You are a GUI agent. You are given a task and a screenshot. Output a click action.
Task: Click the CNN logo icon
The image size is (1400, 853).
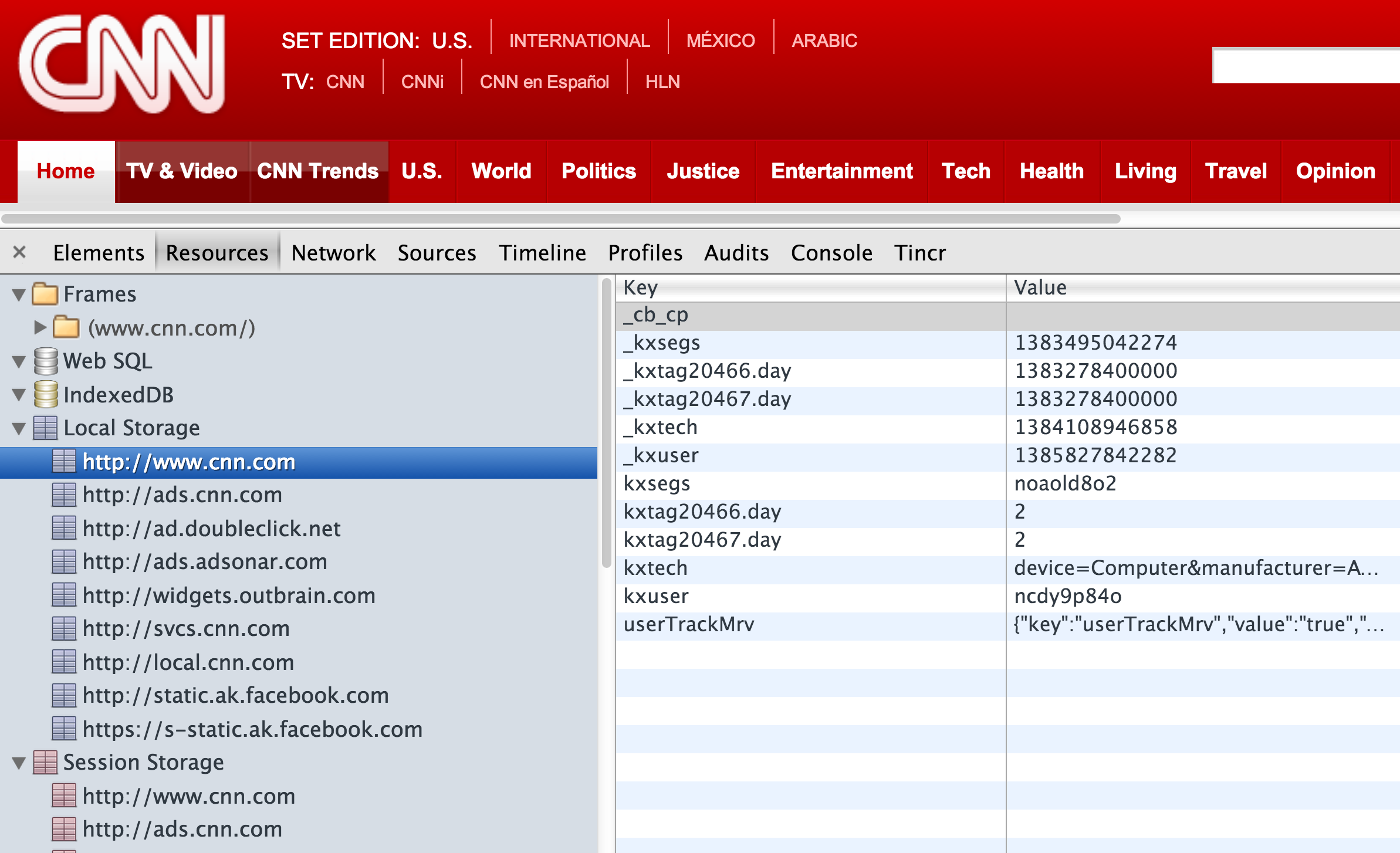tap(122, 65)
